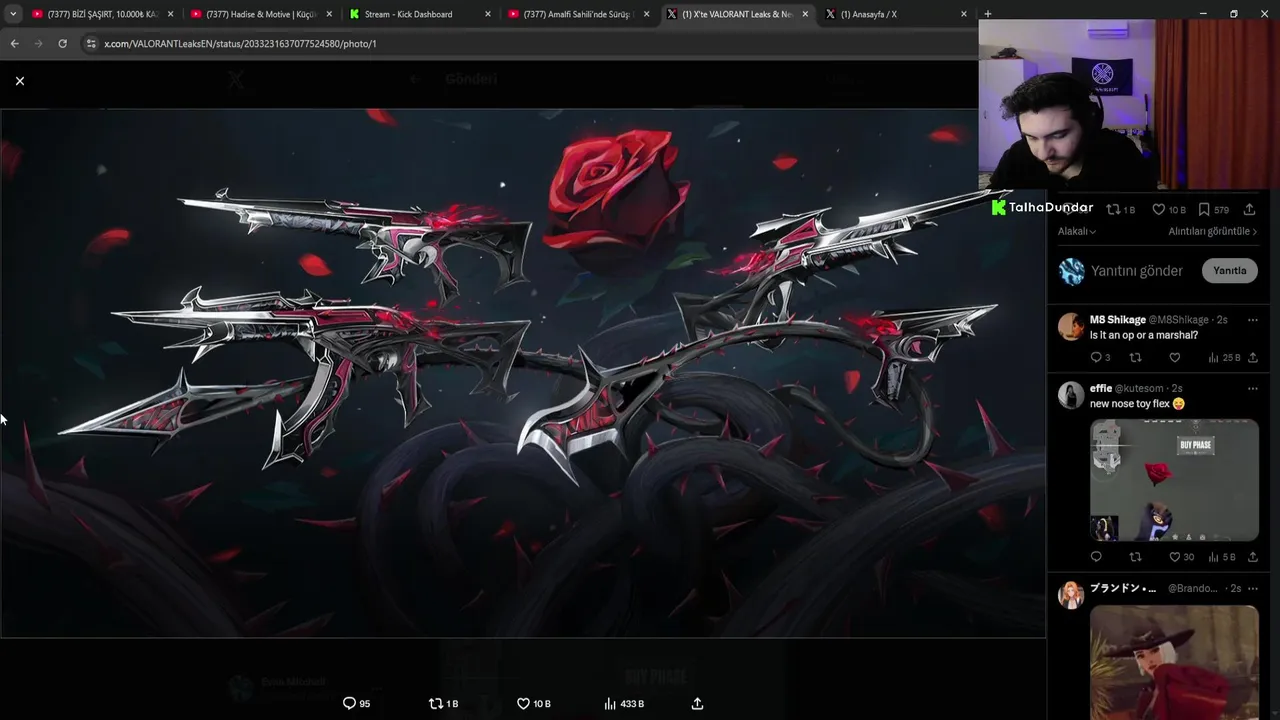Switch to the Hadise & Motive tab
1280x720 pixels.
pyautogui.click(x=262, y=14)
